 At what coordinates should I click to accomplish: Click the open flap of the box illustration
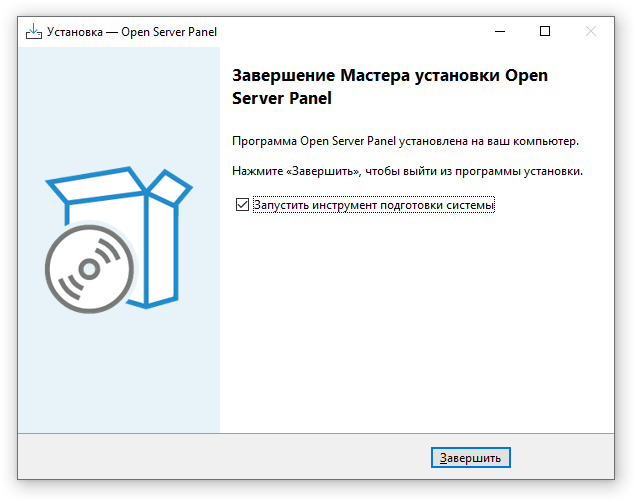coord(169,187)
